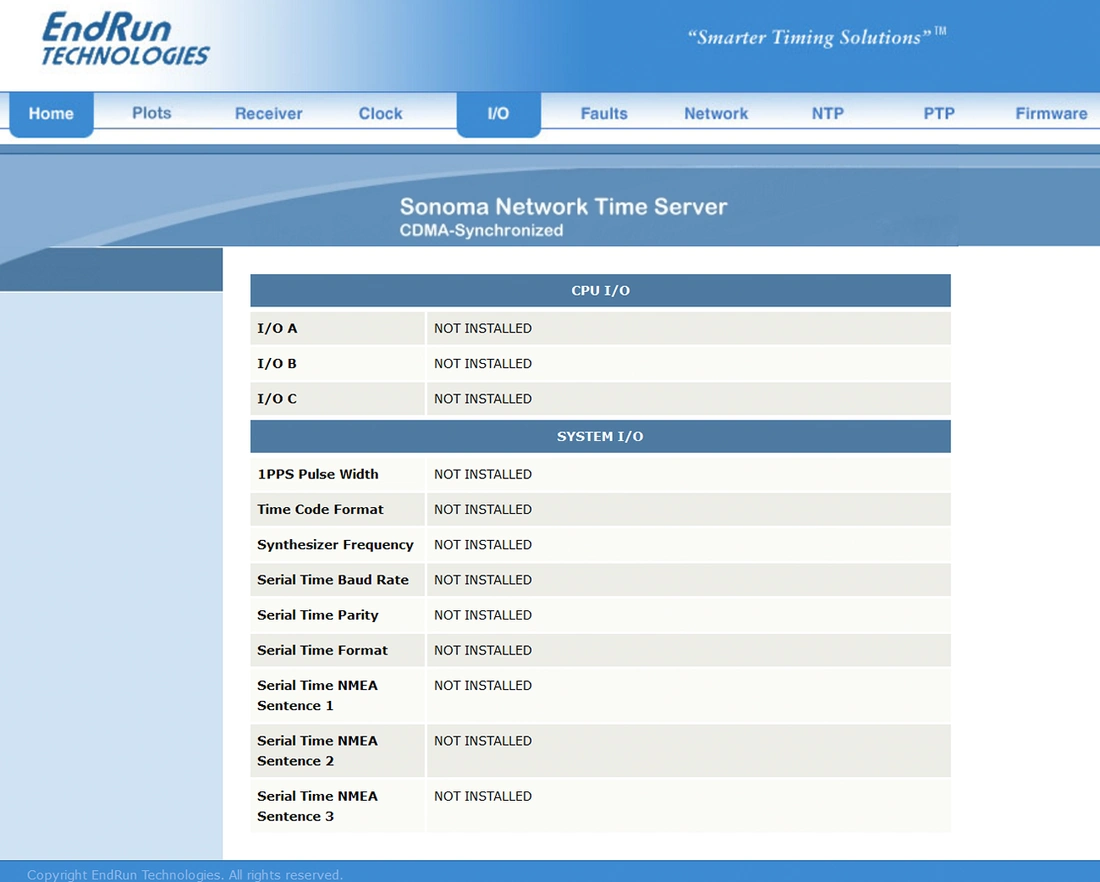
Task: Click Time Code Format NOT INSTALLED value
Action: pos(483,509)
